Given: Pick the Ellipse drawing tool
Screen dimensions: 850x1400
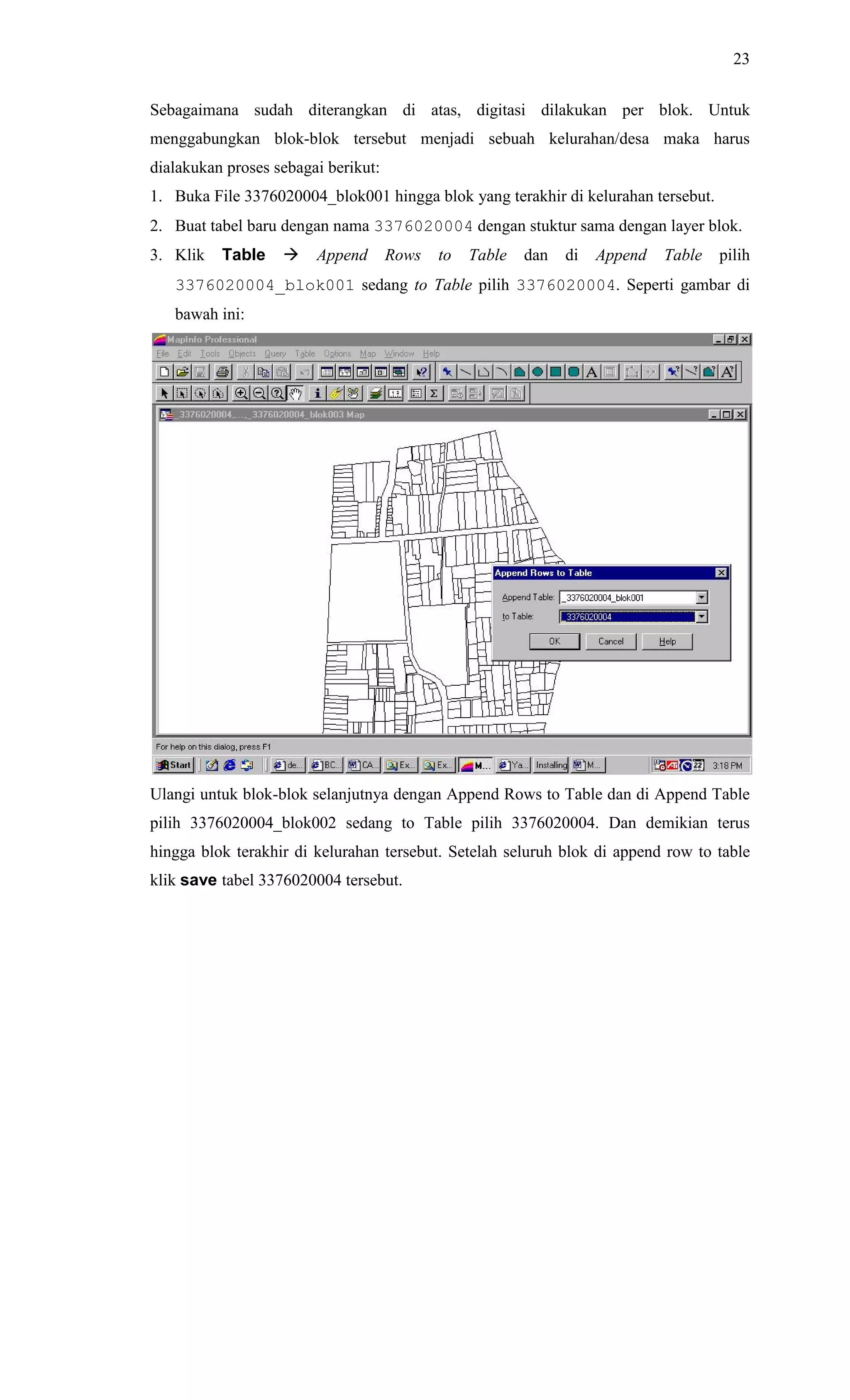Looking at the screenshot, I should [537, 372].
